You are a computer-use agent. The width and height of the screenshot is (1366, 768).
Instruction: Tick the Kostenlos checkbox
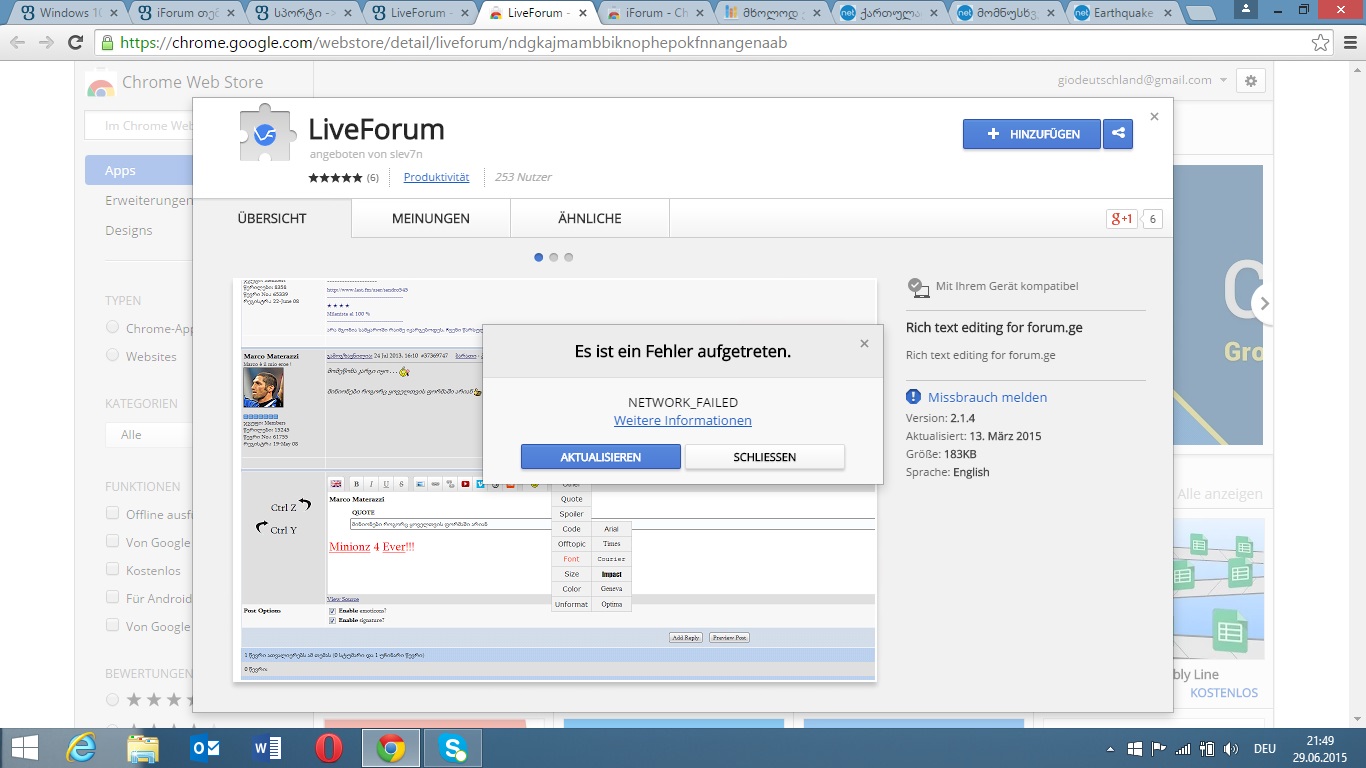click(112, 570)
